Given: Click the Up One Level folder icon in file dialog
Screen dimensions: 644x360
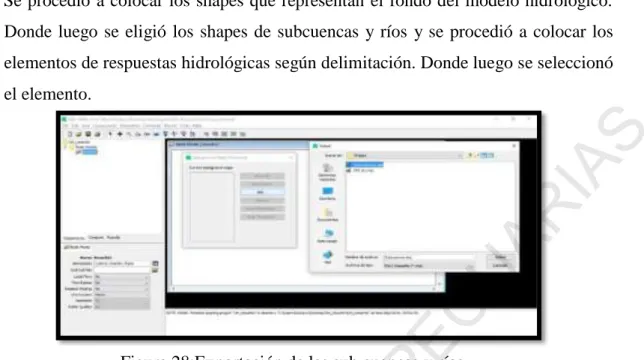Looking at the screenshot, I should point(470,156).
